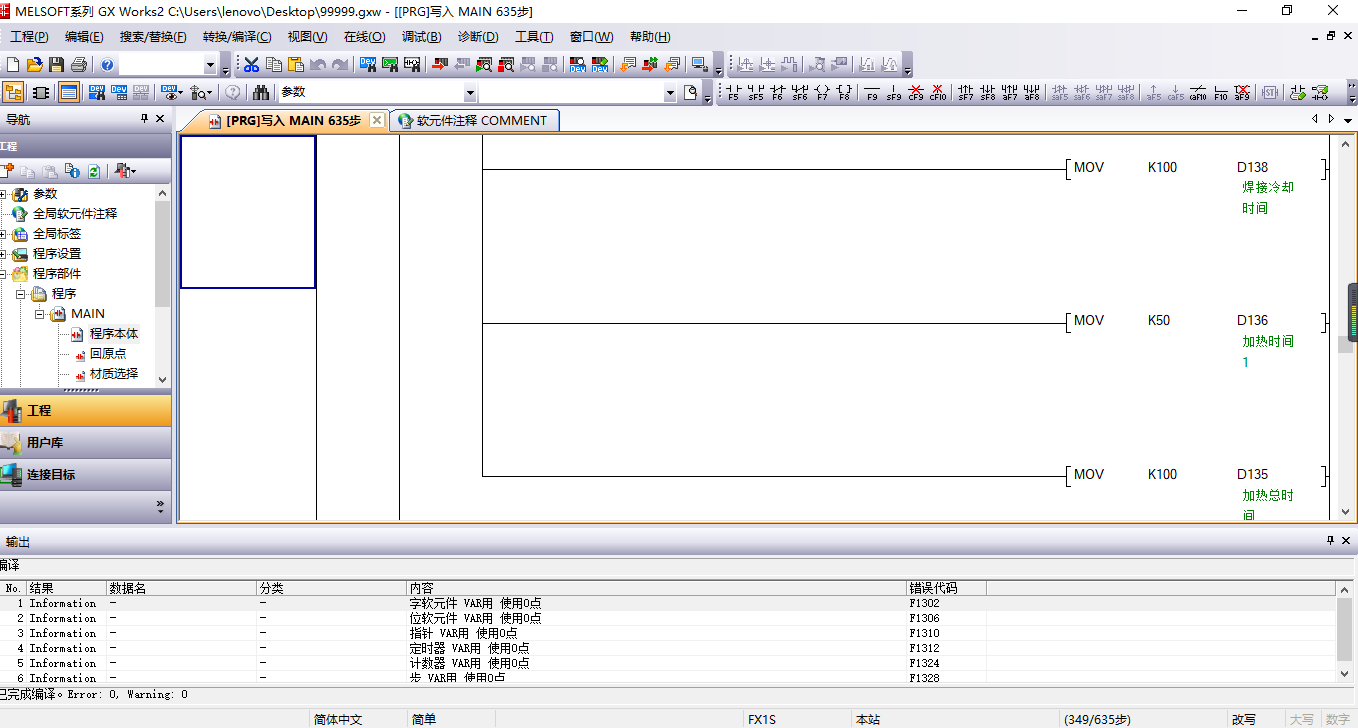
Task: Insert coil using the F7 ladder icon
Action: point(822,93)
